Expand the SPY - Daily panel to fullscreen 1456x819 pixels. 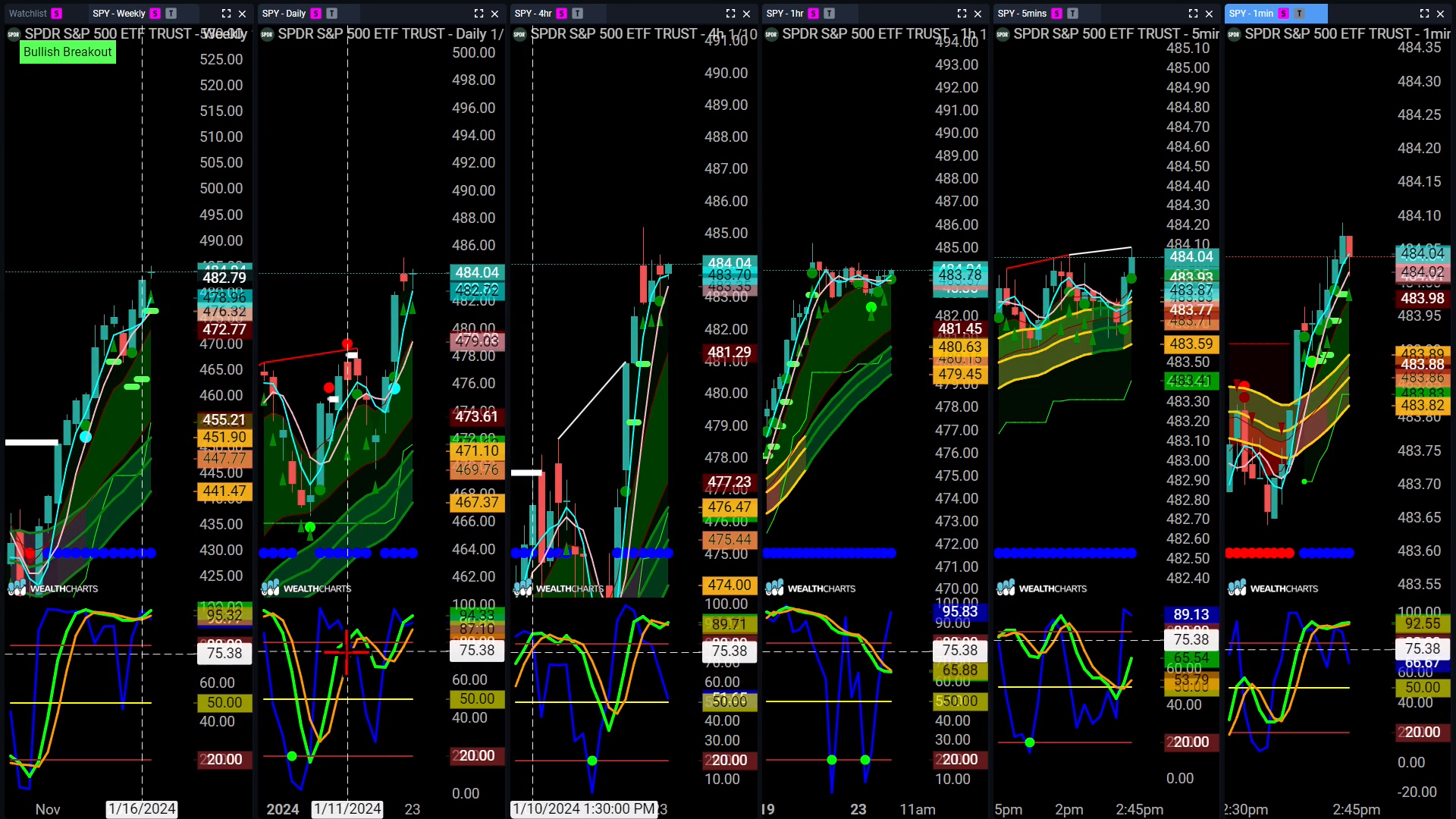(479, 14)
